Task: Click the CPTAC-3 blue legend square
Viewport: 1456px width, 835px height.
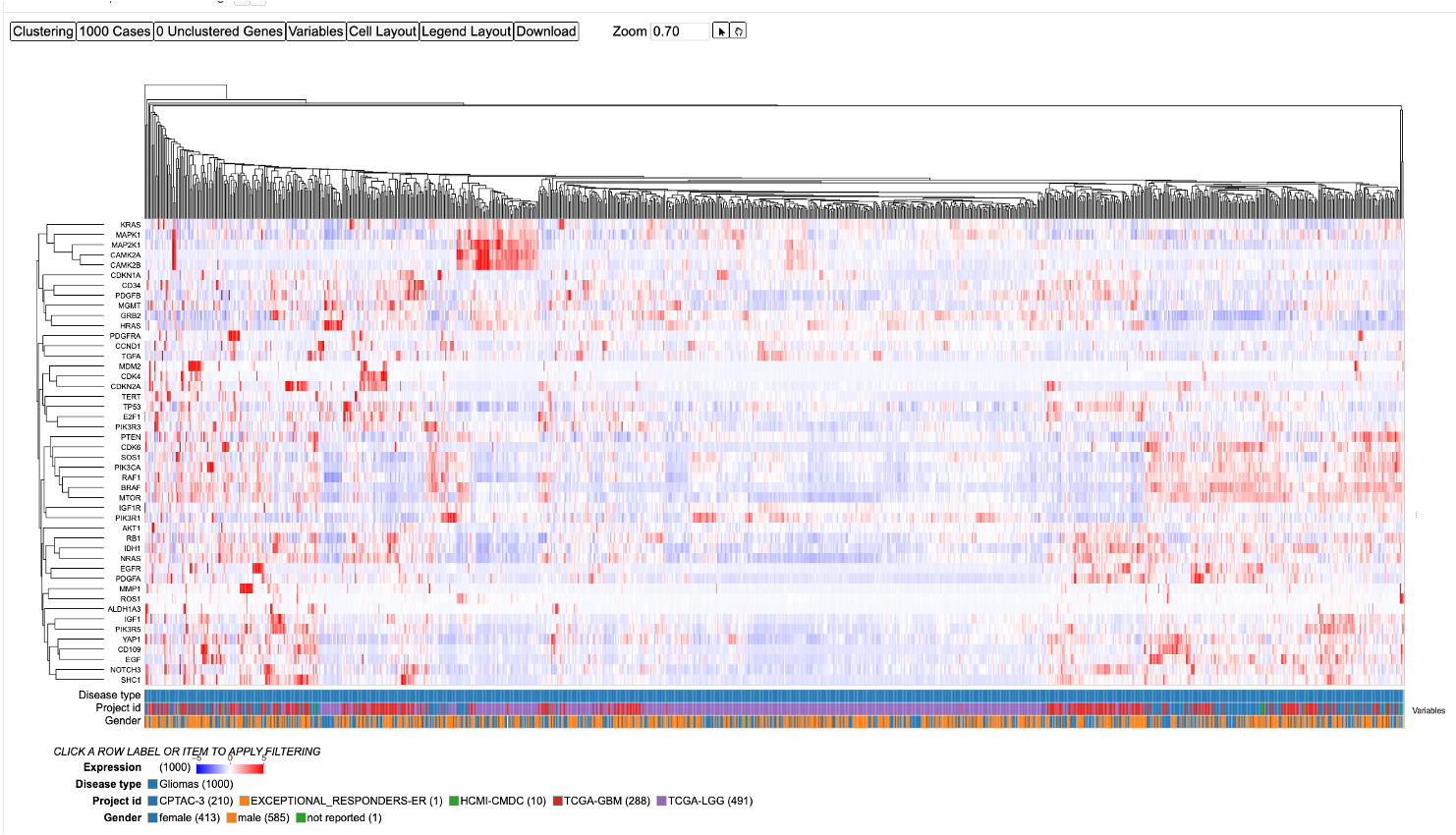Action: (x=153, y=801)
